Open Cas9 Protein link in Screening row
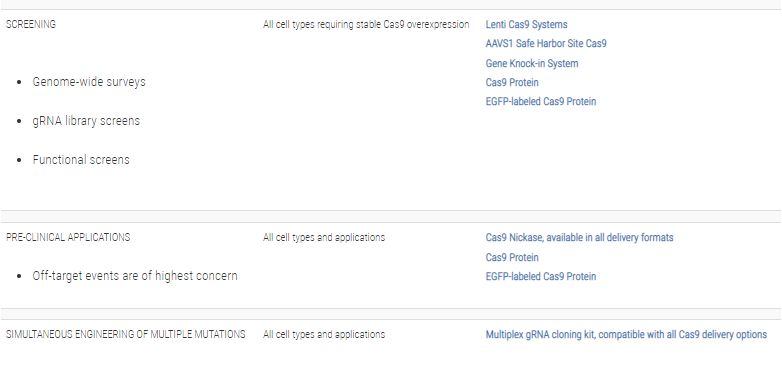 512,82
